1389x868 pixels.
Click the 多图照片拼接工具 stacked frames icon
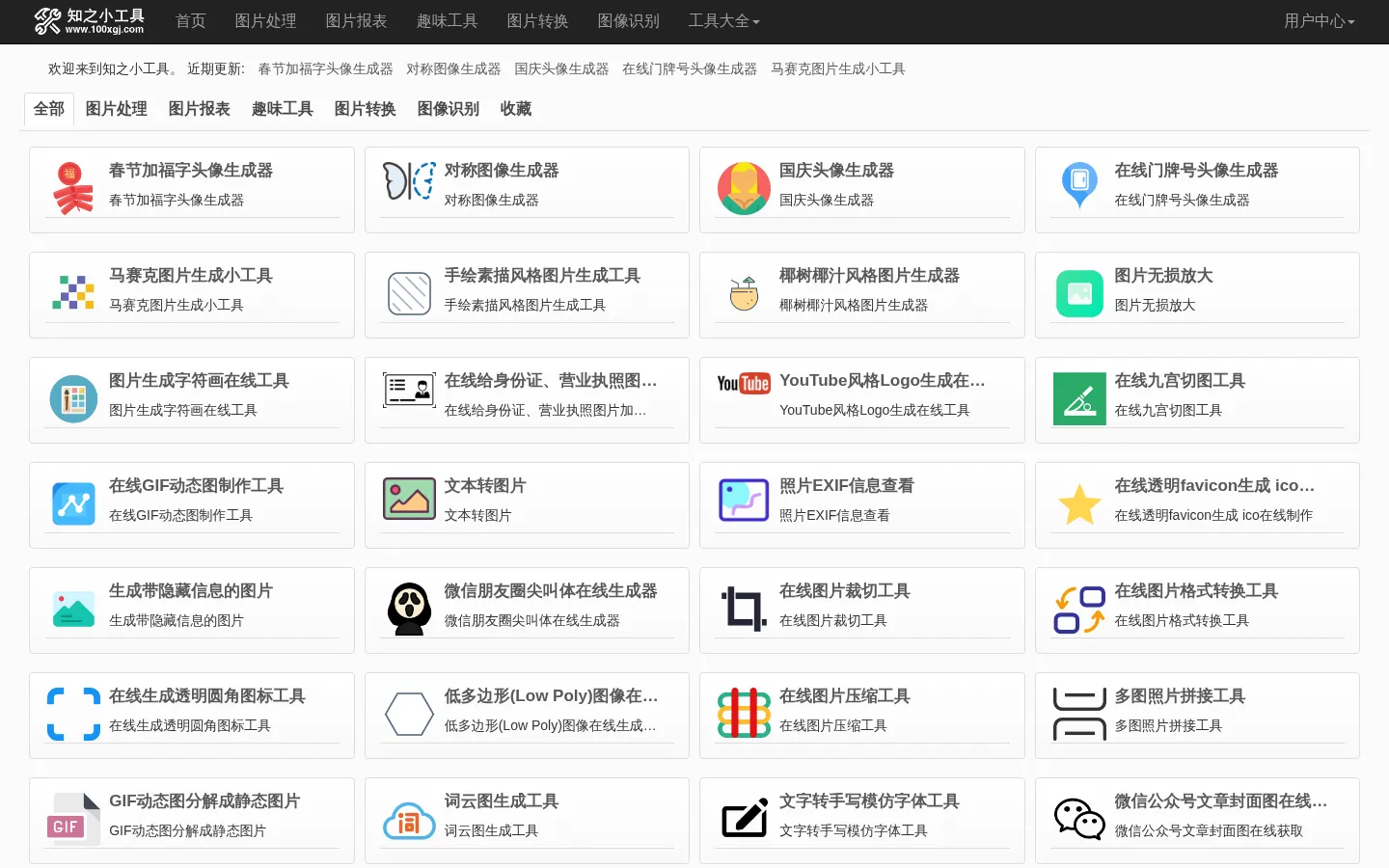(1079, 715)
